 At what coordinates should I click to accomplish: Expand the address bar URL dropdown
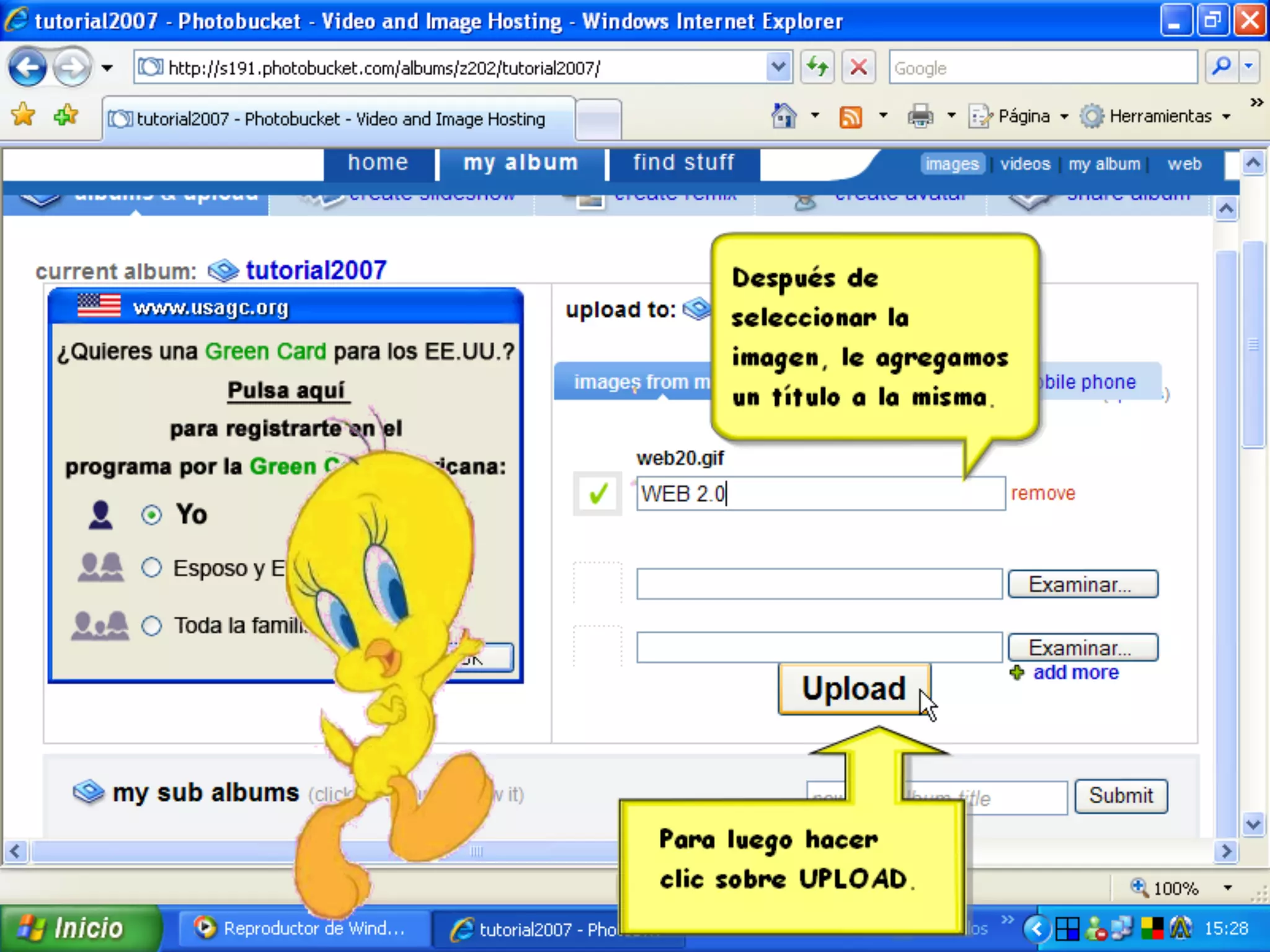click(x=778, y=67)
